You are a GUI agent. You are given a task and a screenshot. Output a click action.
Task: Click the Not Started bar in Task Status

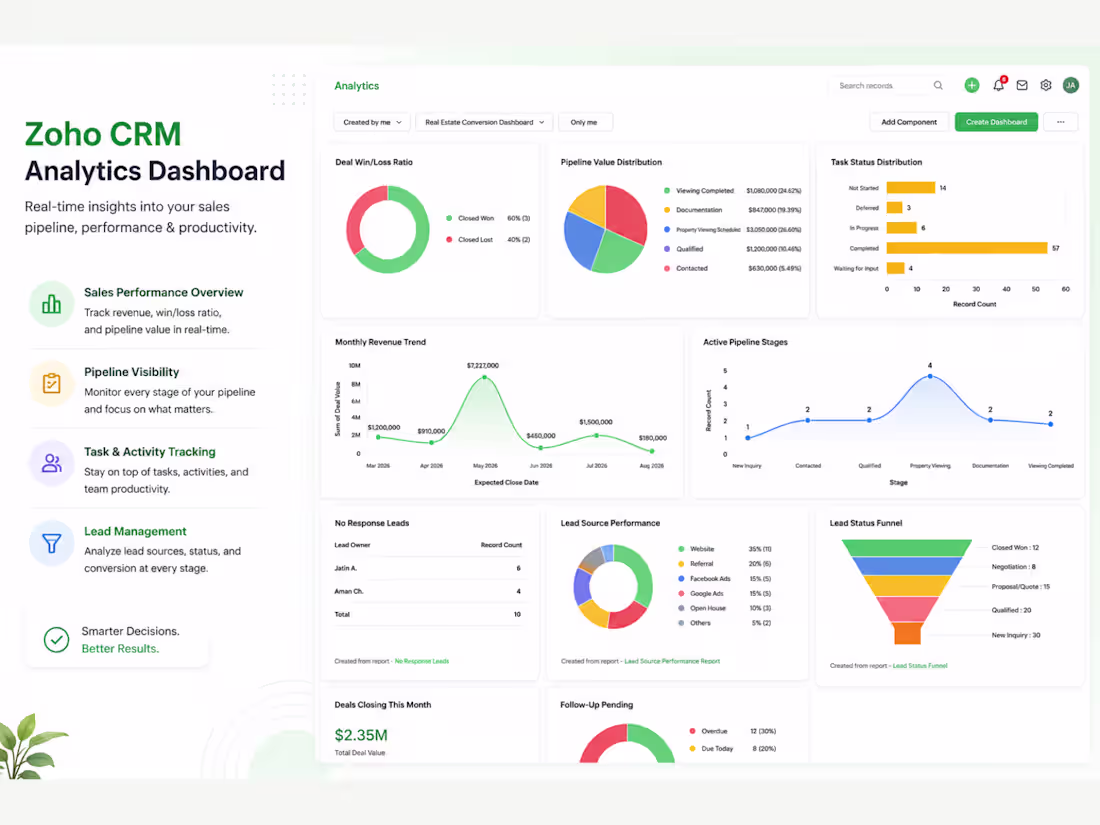click(x=911, y=187)
